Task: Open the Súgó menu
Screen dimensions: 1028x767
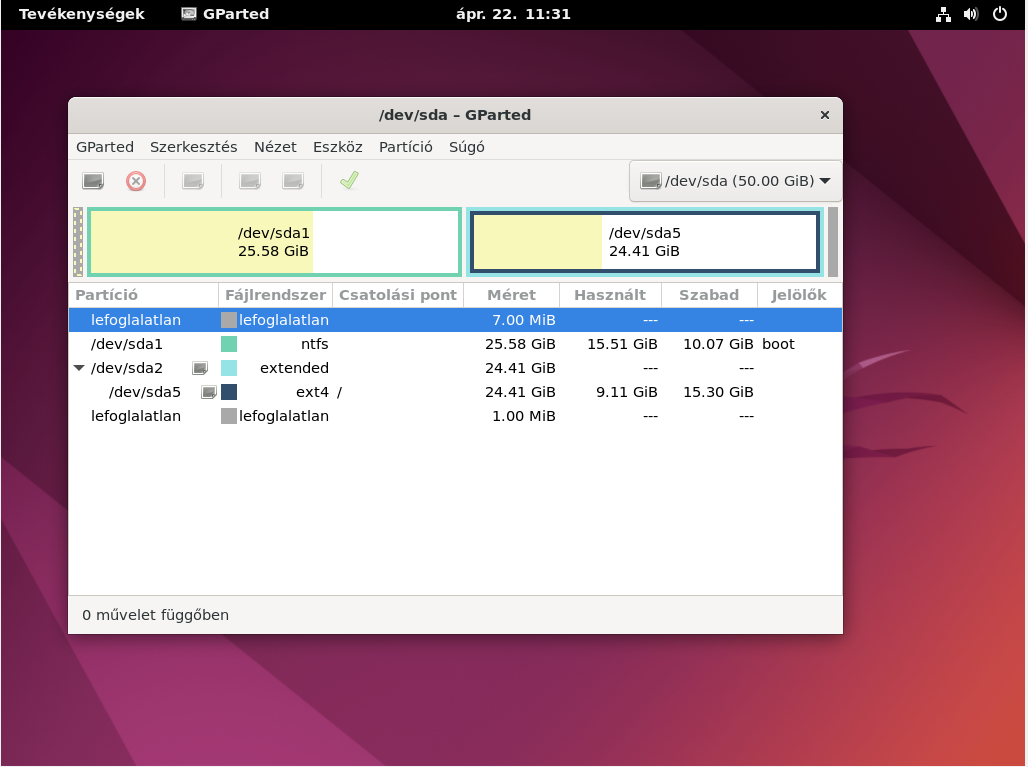Action: pos(467,147)
